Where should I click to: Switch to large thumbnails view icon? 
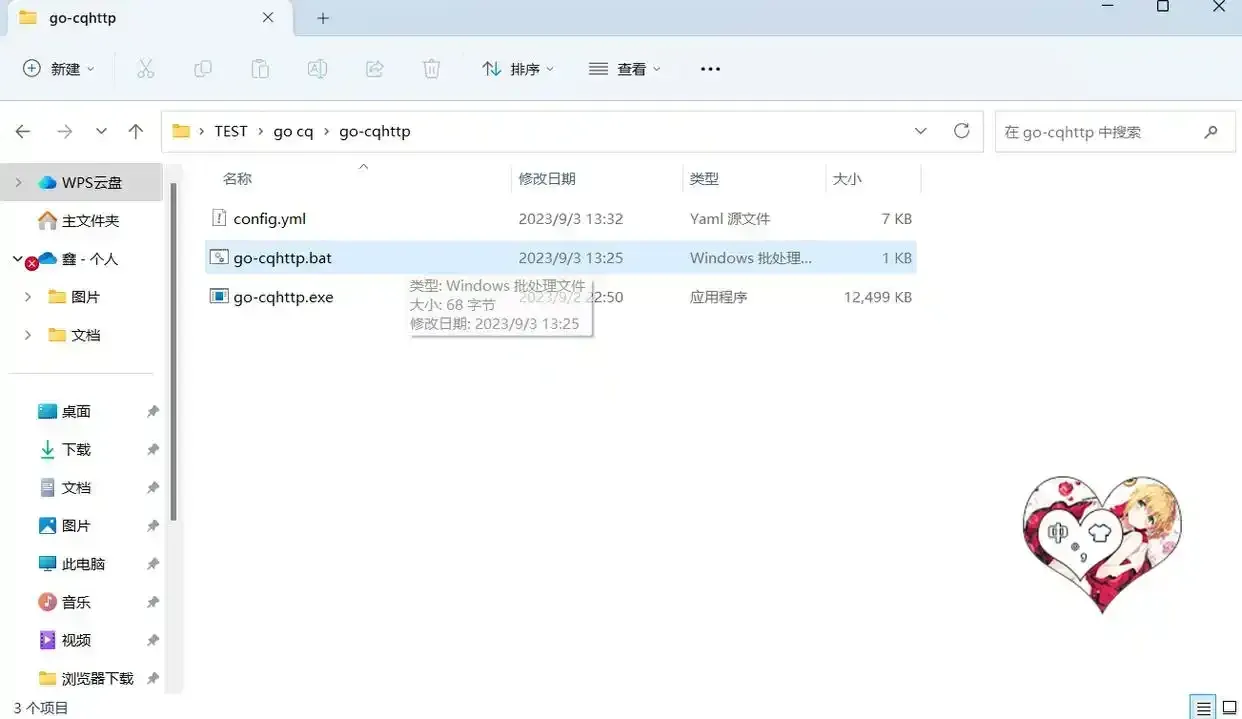(1229, 707)
